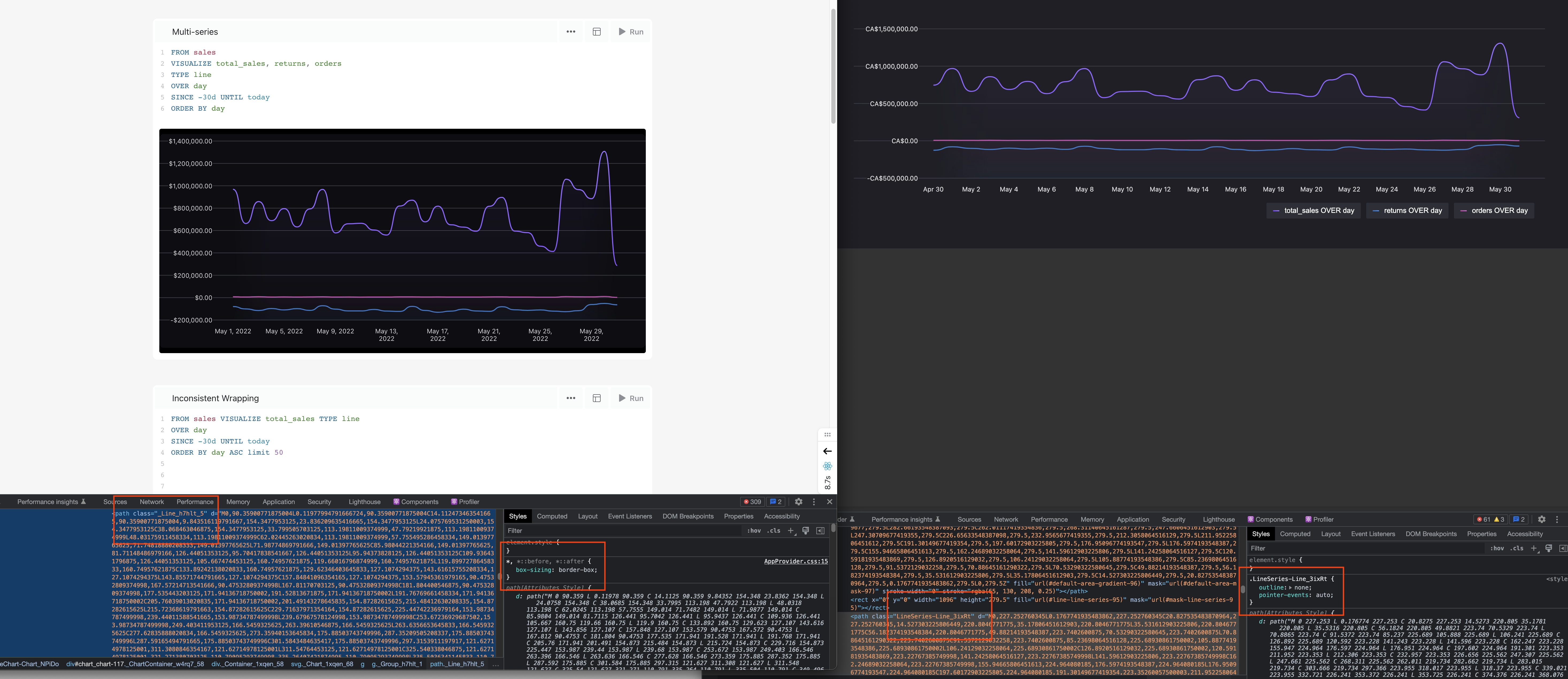Screen dimensions: 1568x679
Task: Click the 2 messages badge in left DevTools
Action: pos(775,501)
